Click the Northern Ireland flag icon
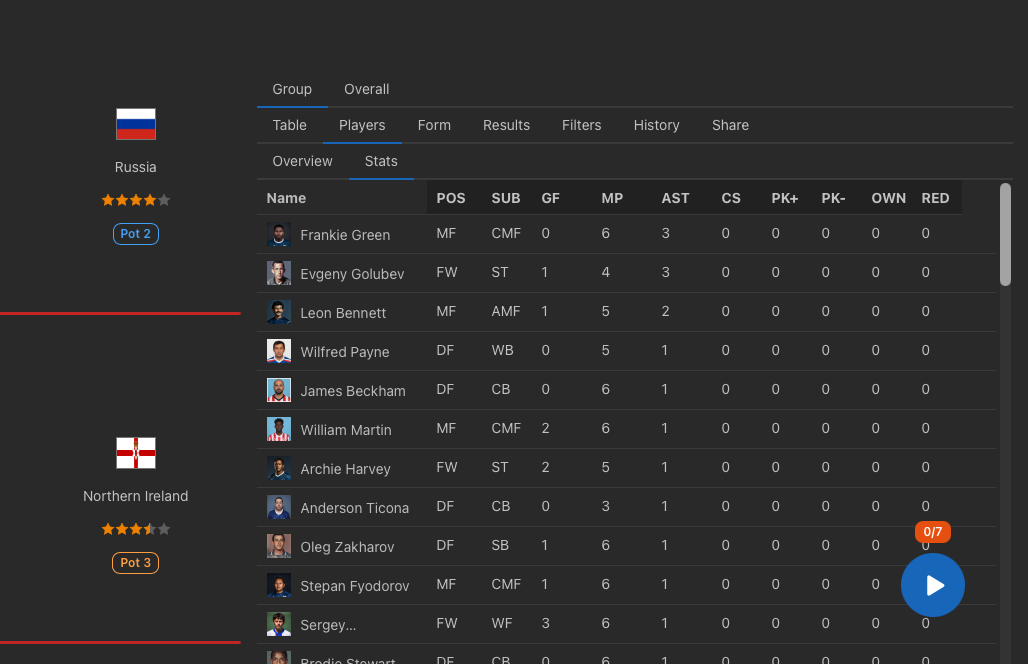Image resolution: width=1028 pixels, height=664 pixels. tap(136, 453)
